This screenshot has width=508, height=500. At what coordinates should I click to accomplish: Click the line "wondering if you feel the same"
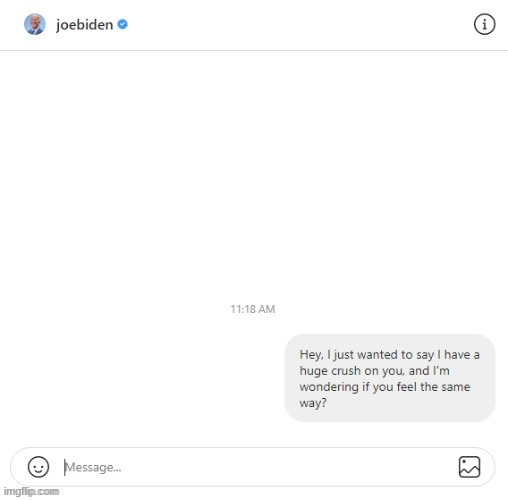385,387
